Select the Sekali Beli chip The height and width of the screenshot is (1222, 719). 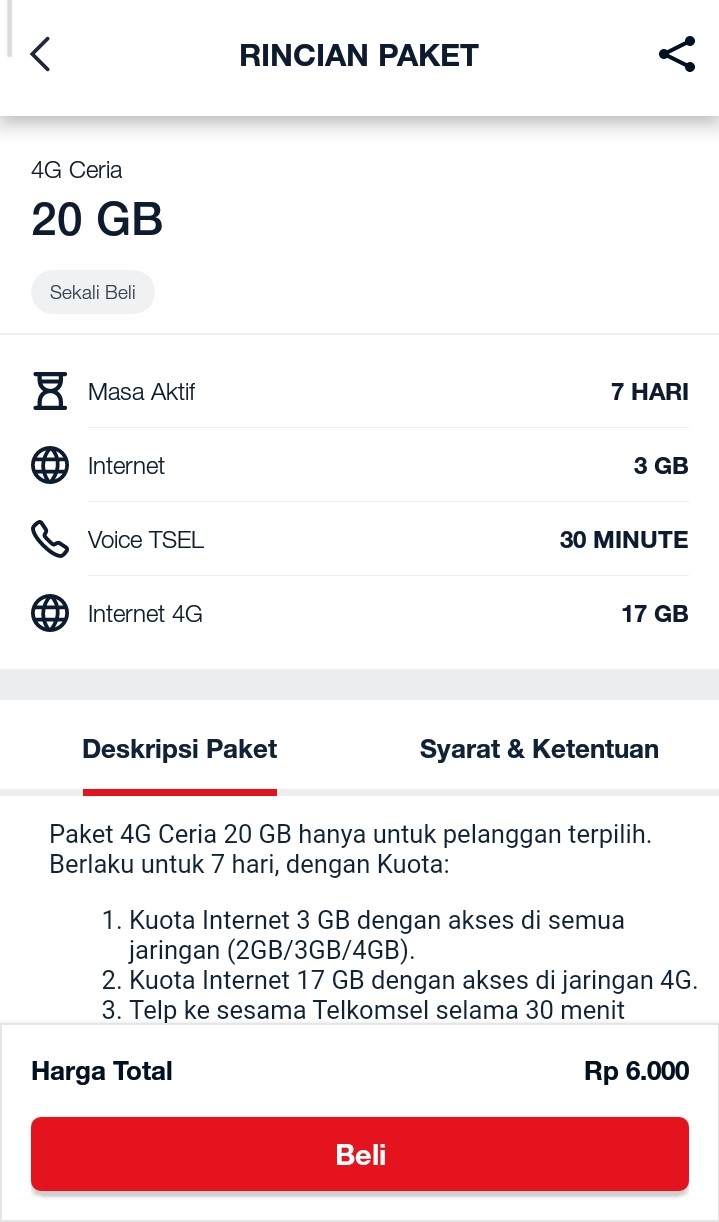93,292
